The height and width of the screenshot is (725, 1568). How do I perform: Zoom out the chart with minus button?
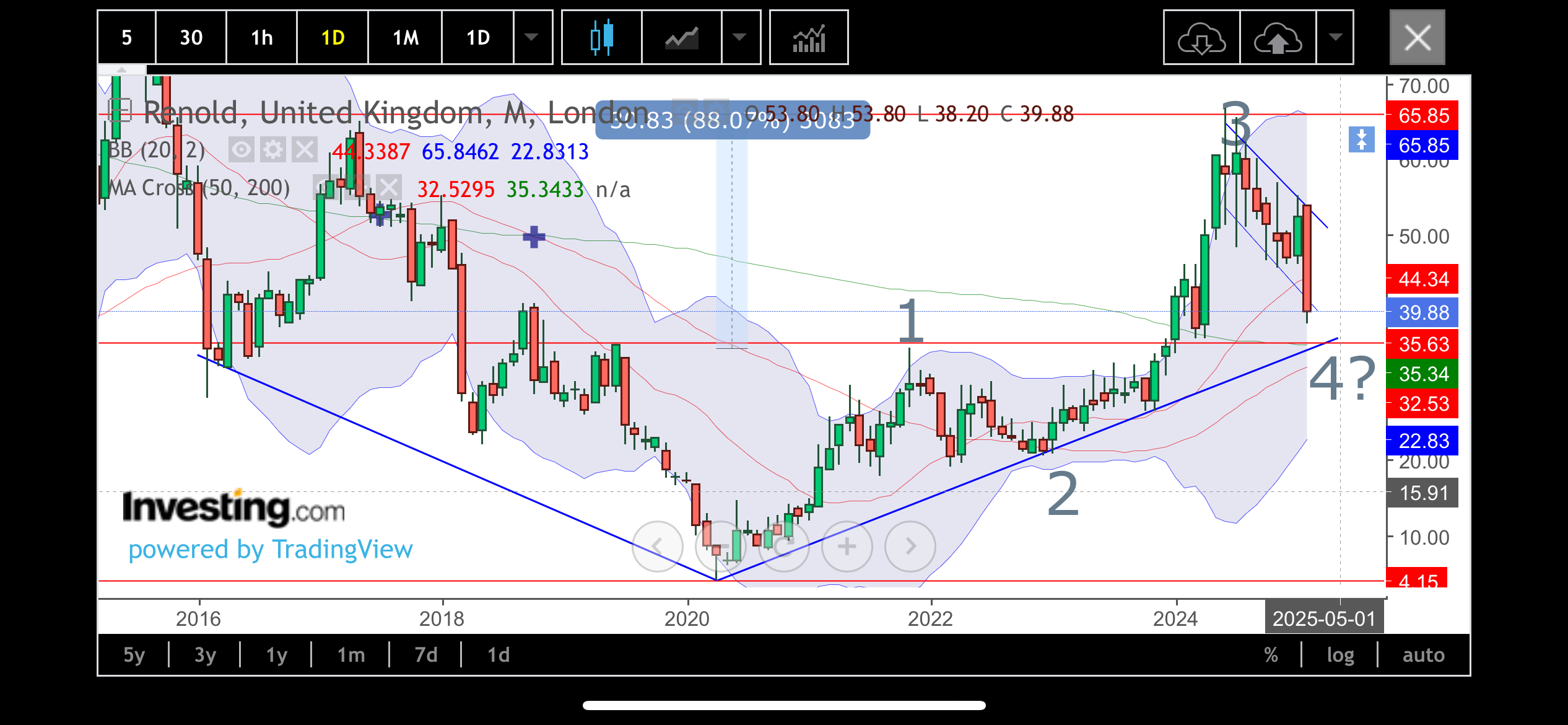coord(721,547)
